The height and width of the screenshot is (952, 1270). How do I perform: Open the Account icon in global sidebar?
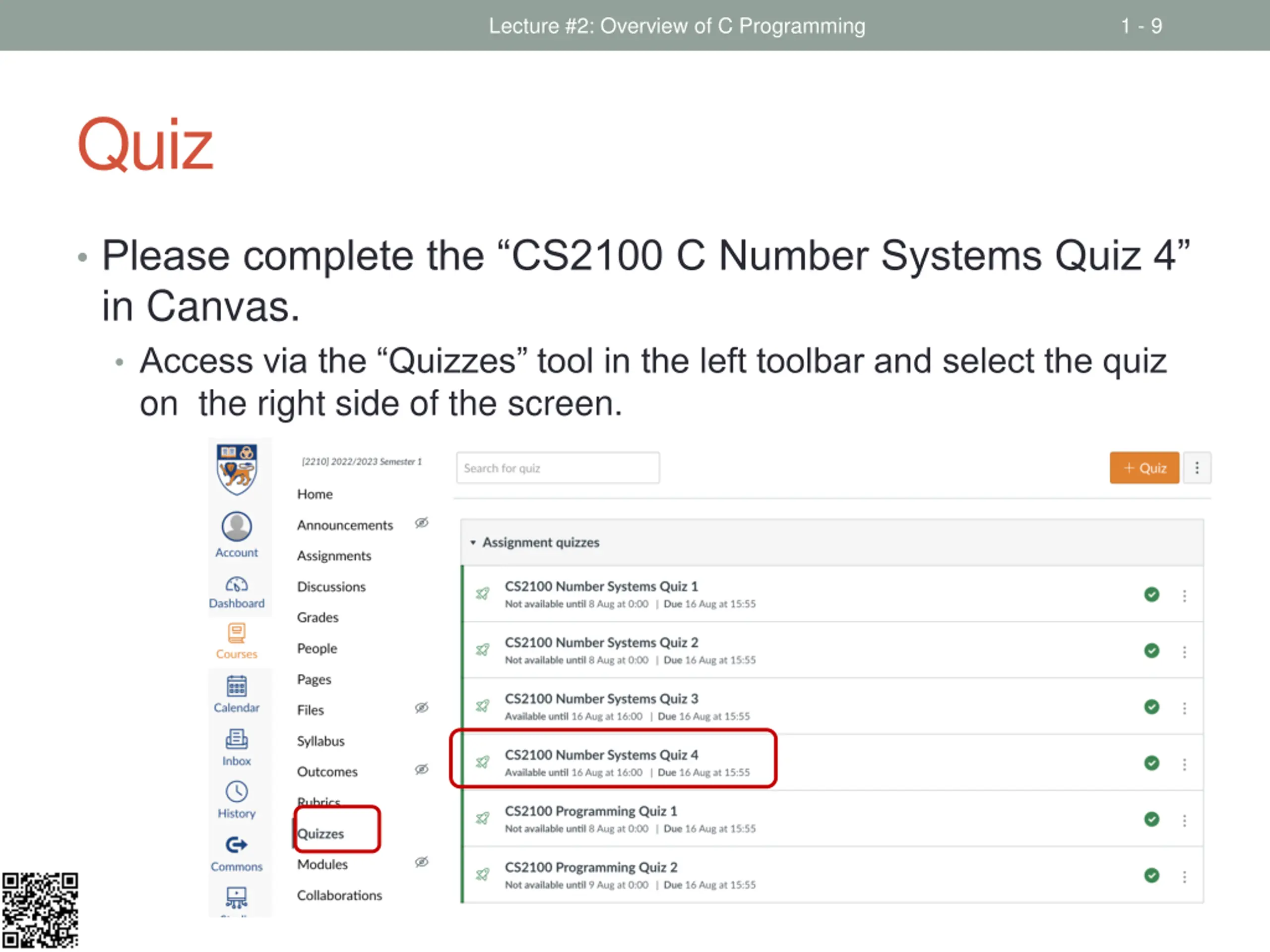[237, 527]
